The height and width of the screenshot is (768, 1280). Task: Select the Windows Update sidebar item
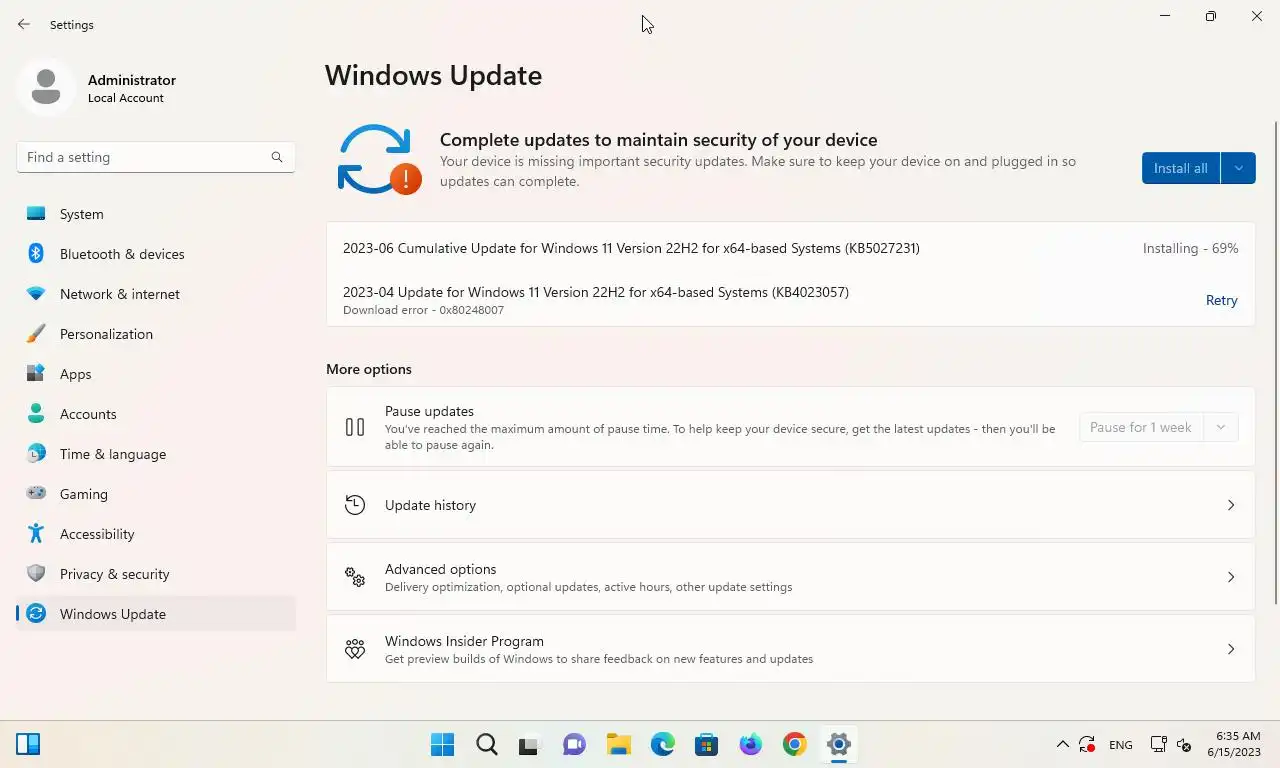pyautogui.click(x=156, y=614)
